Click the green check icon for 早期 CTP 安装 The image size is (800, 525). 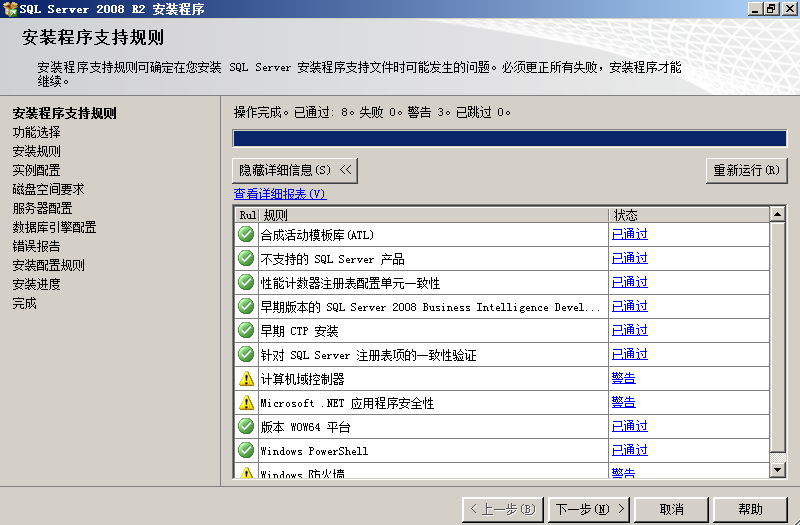pyautogui.click(x=246, y=330)
